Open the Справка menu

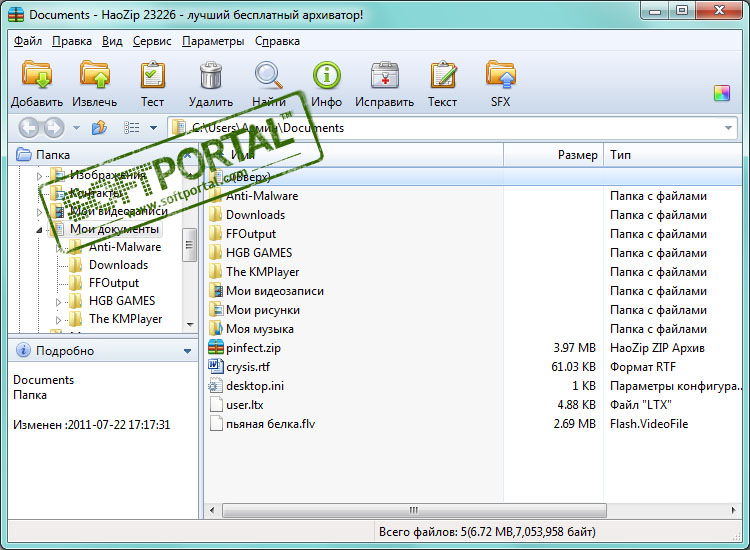pos(277,41)
